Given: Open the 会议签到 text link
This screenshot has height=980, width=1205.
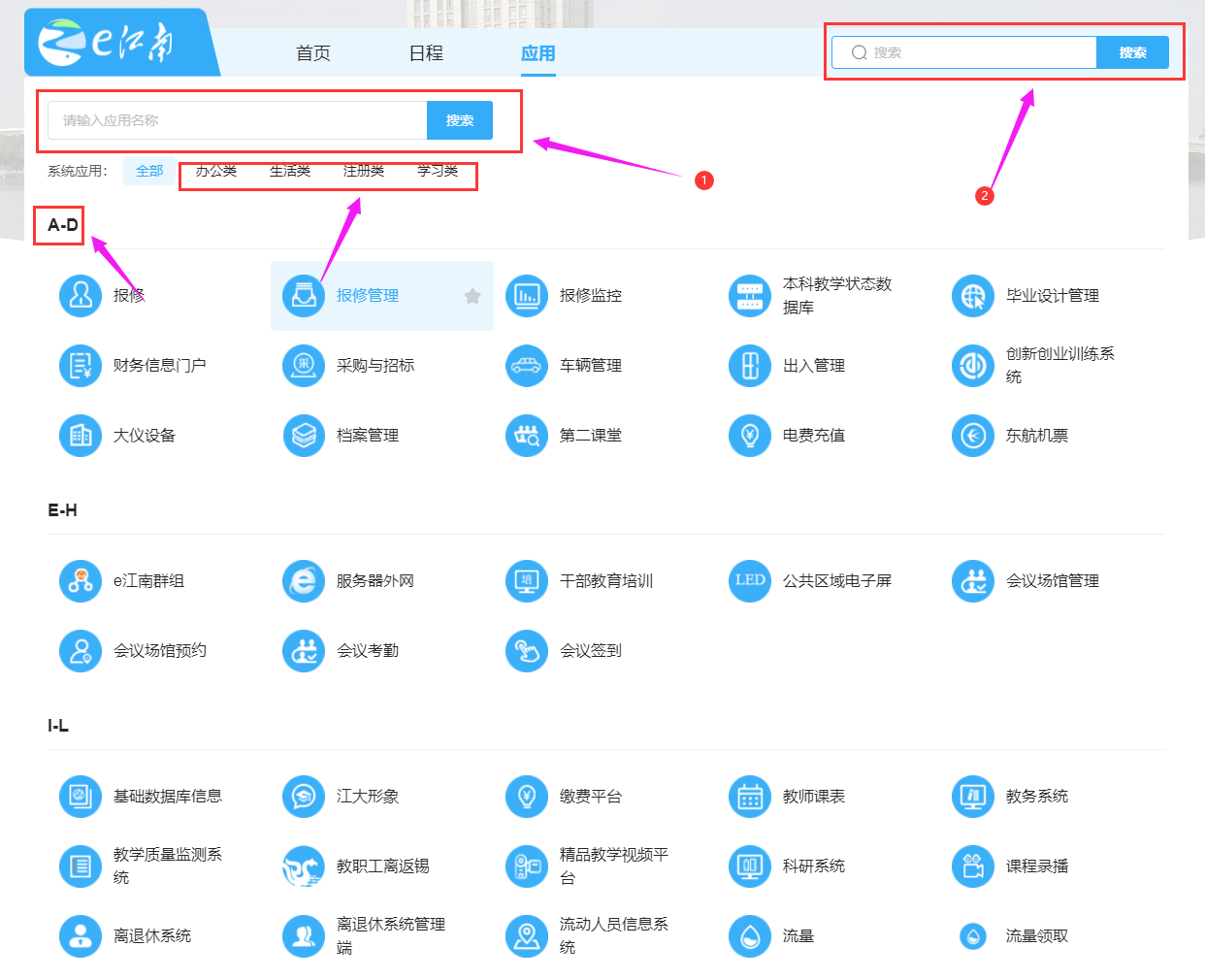Looking at the screenshot, I should coord(591,650).
